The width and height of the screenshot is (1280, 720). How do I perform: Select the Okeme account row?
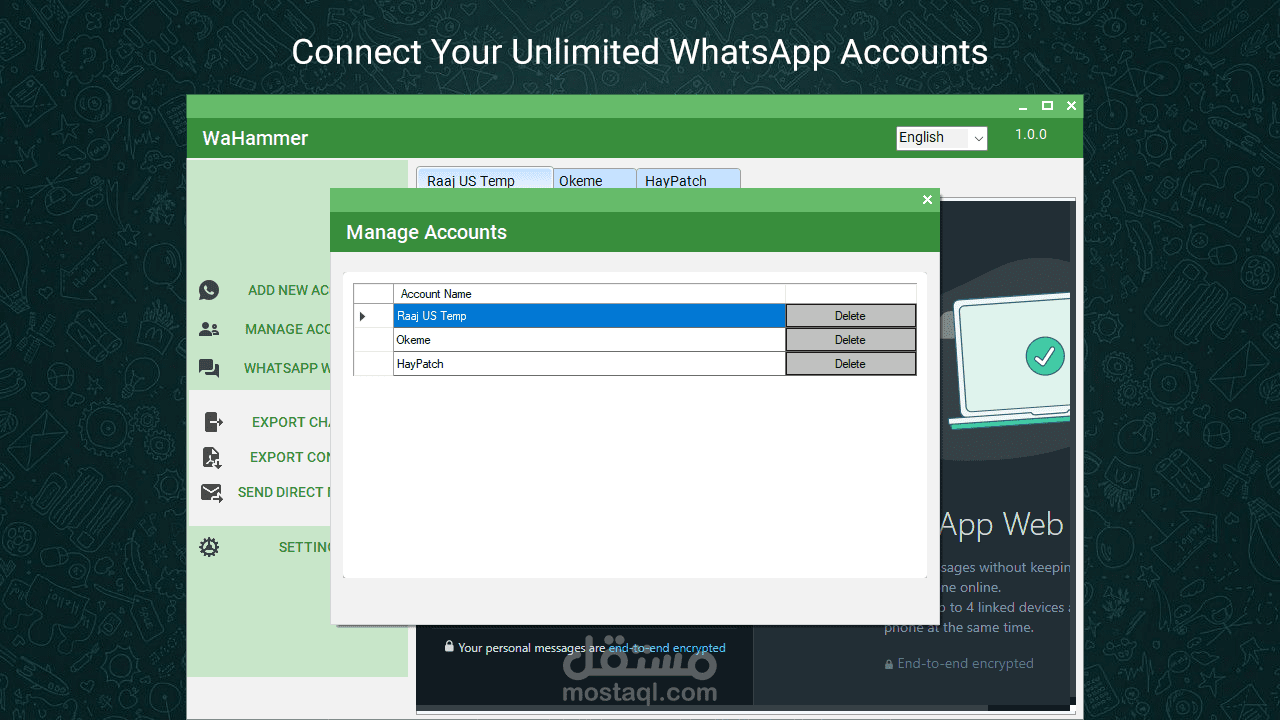[589, 340]
